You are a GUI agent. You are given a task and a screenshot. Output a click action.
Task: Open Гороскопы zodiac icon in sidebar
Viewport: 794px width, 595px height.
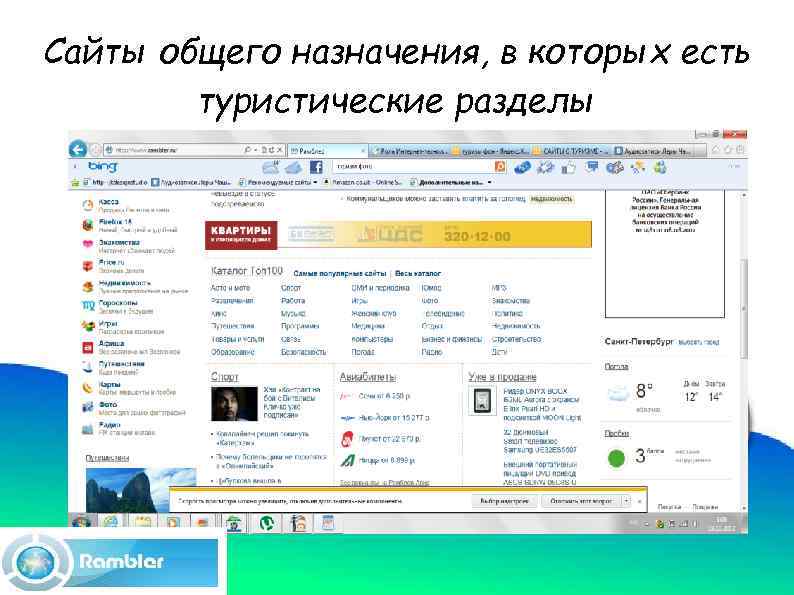(x=88, y=305)
